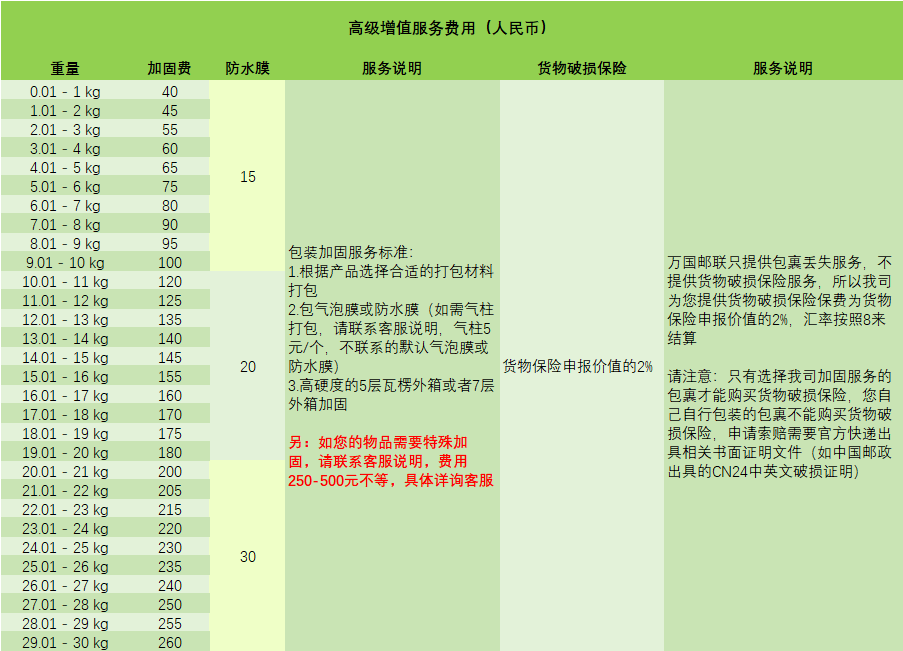903x651 pixels.
Task: Select the 重量 column header
Action: click(x=66, y=69)
